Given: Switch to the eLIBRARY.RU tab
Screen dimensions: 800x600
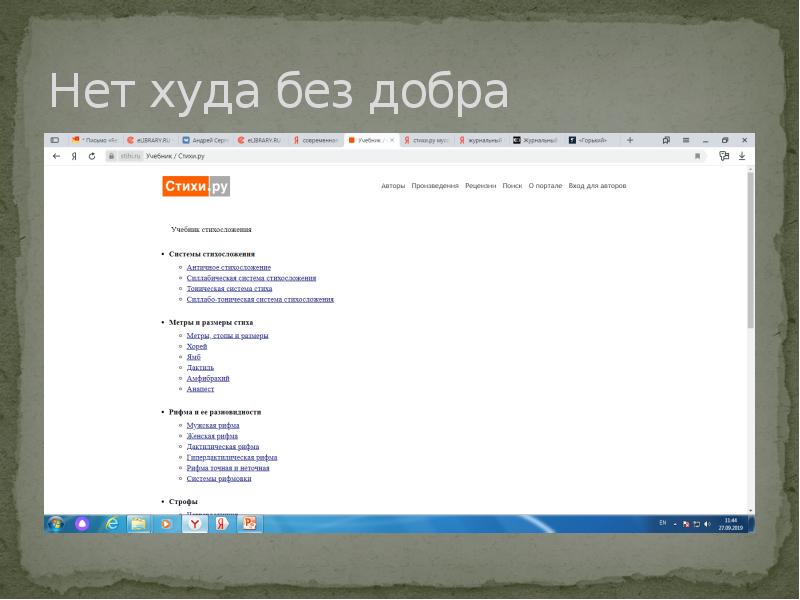Looking at the screenshot, I should pos(152,141).
